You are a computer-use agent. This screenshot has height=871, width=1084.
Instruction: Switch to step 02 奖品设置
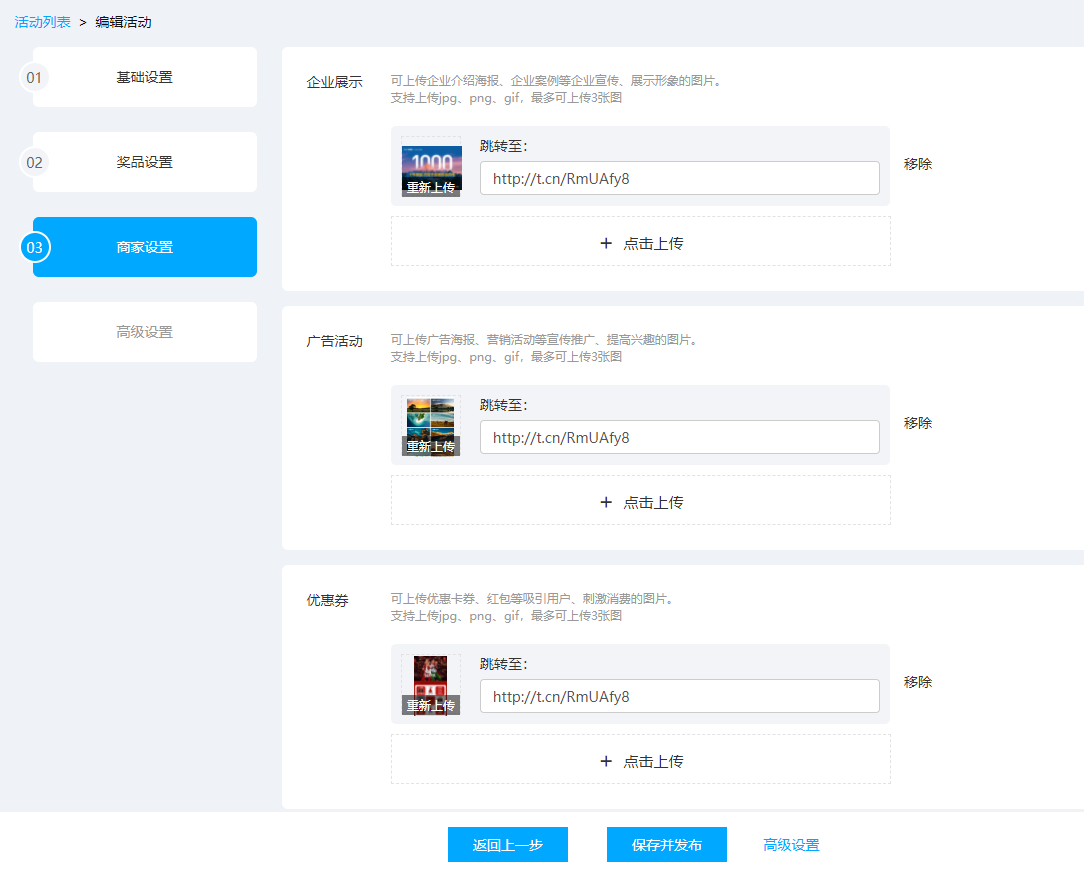144,162
